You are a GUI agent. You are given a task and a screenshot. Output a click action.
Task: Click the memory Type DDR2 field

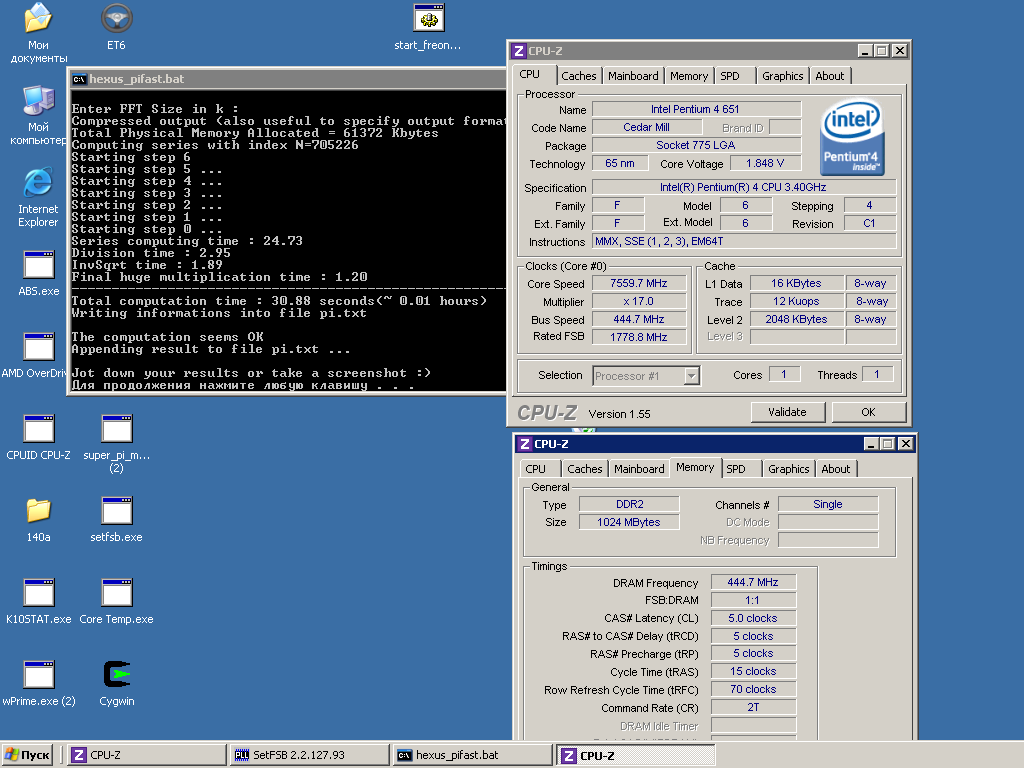[x=630, y=504]
